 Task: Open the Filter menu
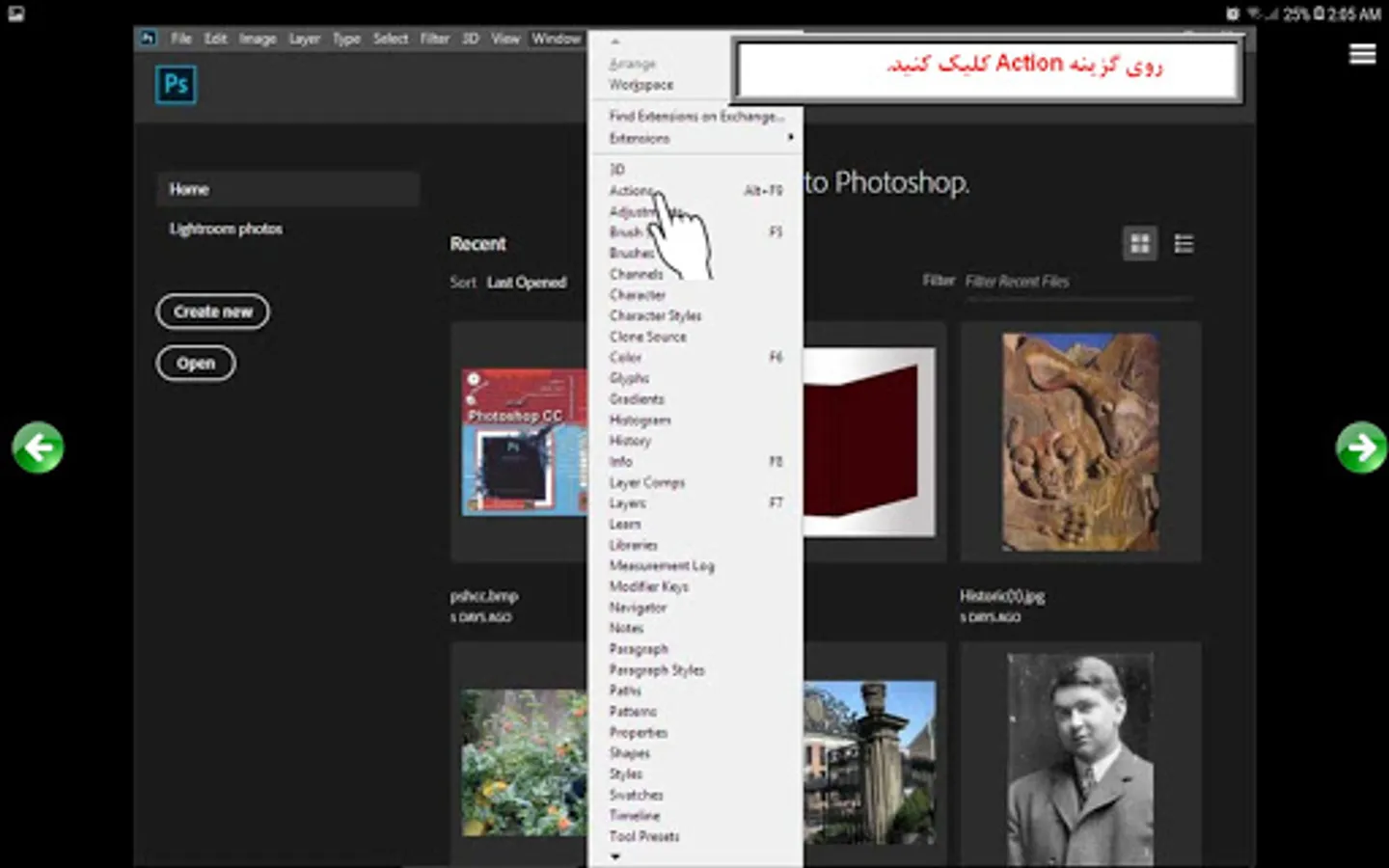(435, 39)
